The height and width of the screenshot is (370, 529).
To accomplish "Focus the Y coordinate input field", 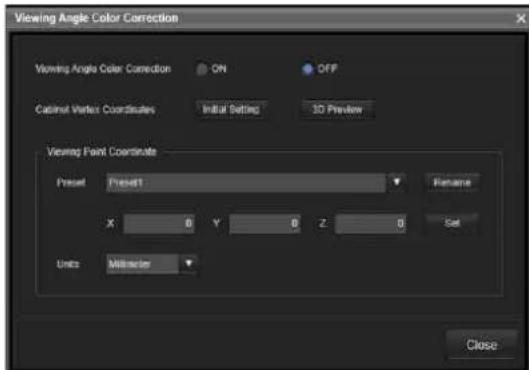I will 265,223.
